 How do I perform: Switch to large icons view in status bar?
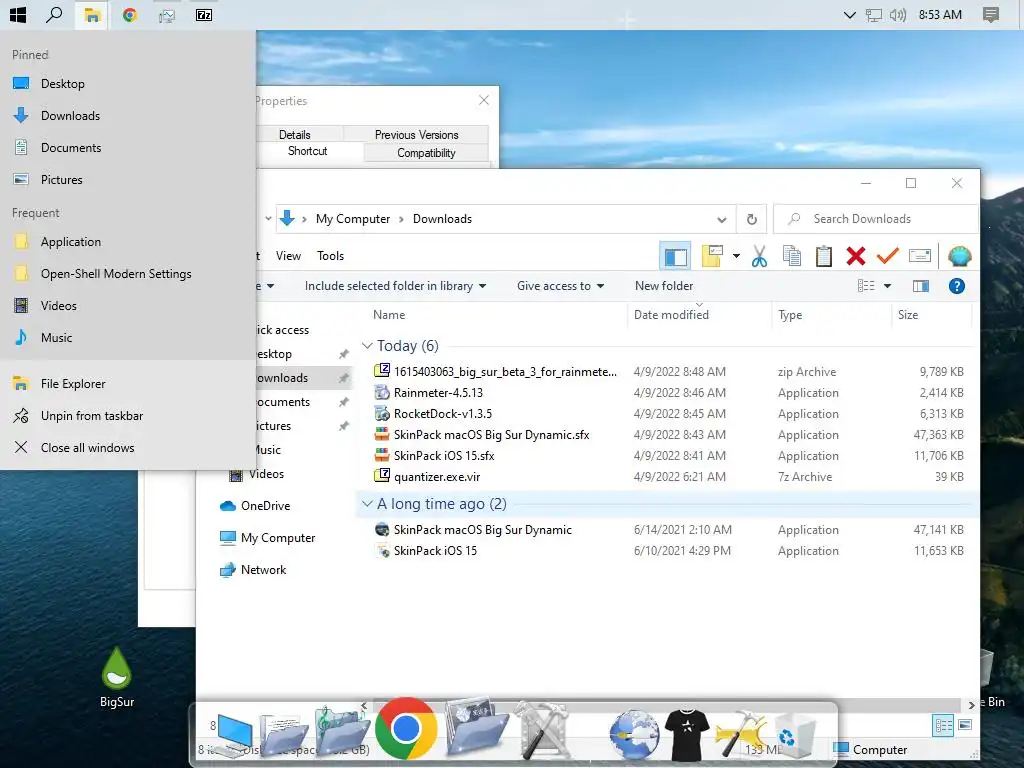click(965, 726)
